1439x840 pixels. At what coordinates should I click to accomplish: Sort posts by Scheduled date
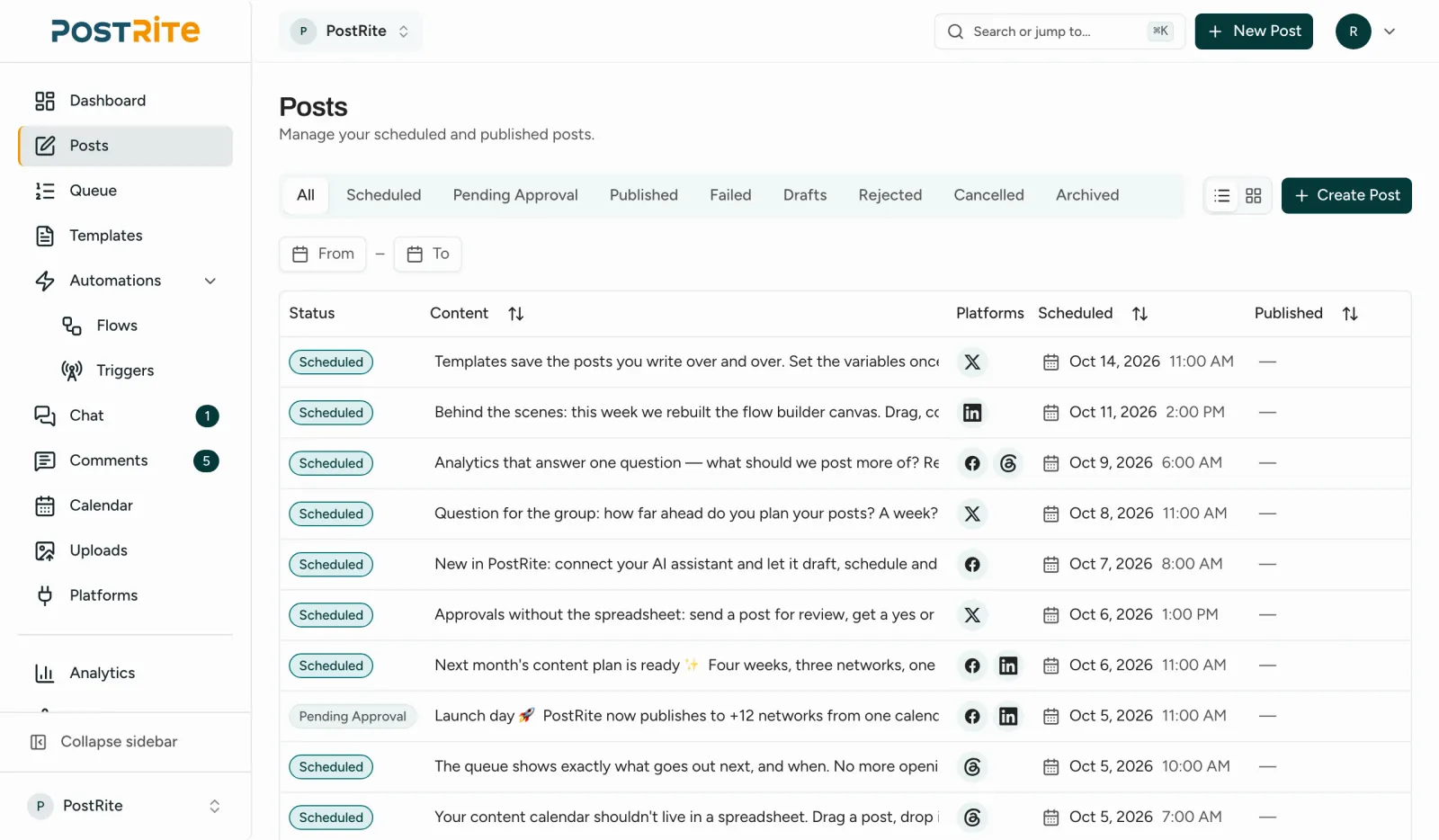(x=1140, y=314)
